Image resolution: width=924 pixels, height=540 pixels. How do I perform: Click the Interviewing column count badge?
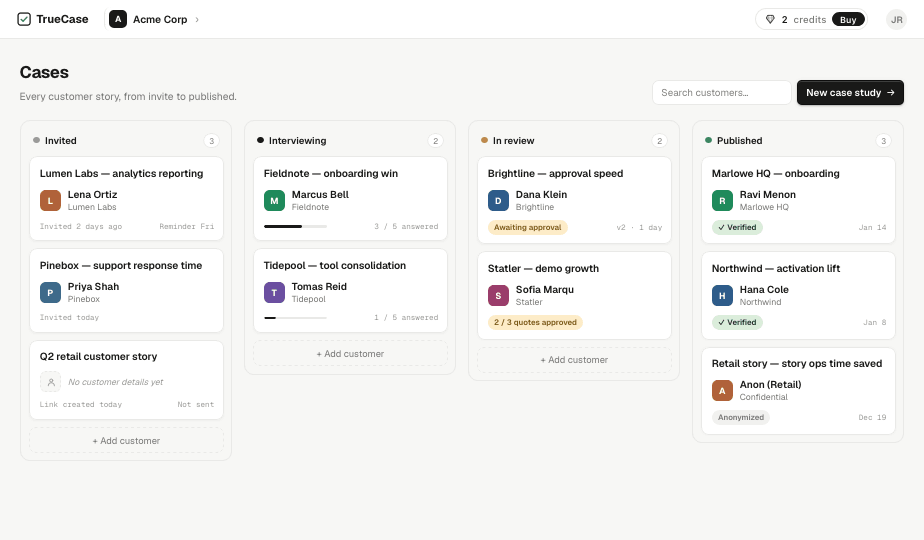pyautogui.click(x=435, y=141)
